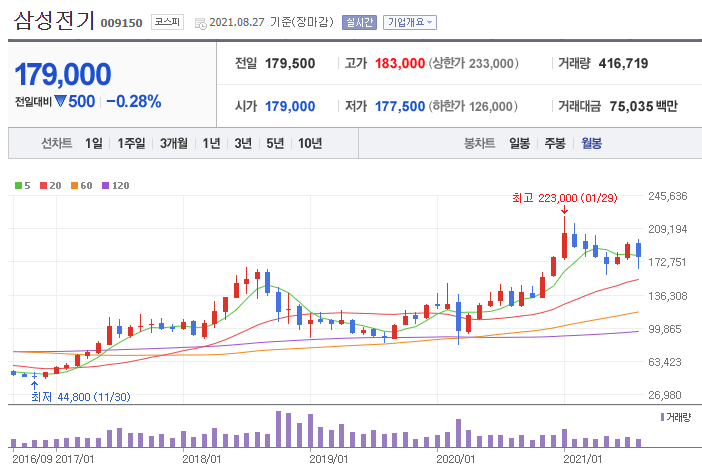Image resolution: width=702 pixels, height=473 pixels.
Task: Switch to the 주봉 candle chart
Action: pyautogui.click(x=555, y=143)
